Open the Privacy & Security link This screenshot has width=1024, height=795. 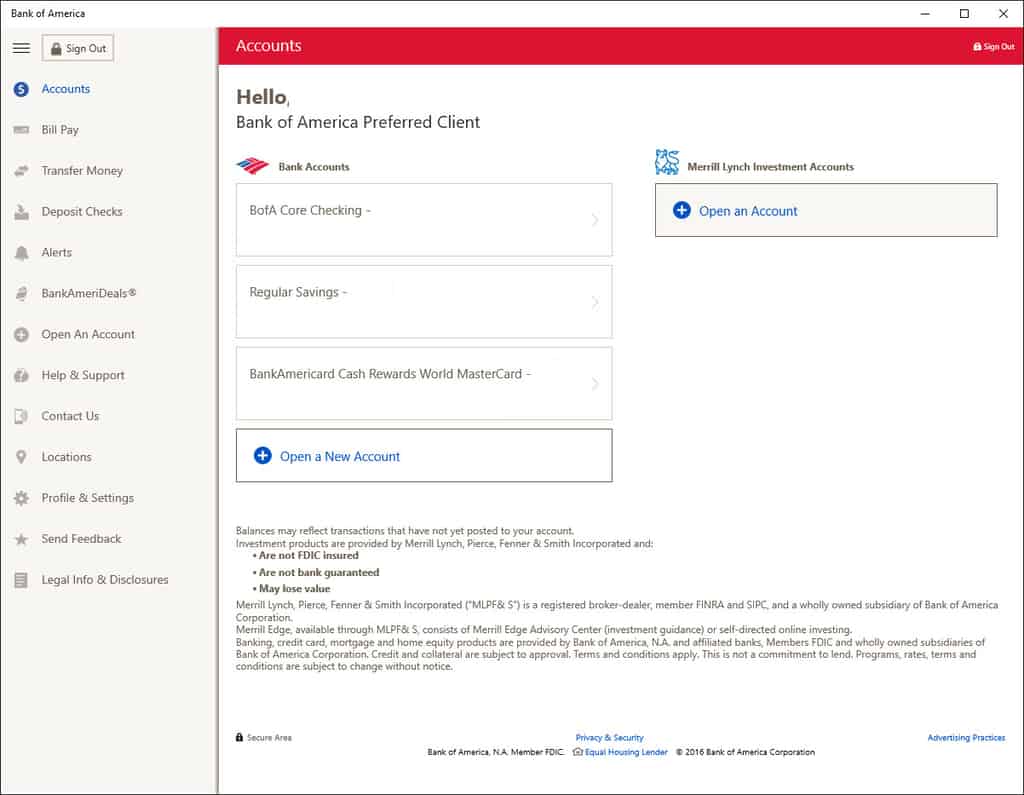pos(609,738)
